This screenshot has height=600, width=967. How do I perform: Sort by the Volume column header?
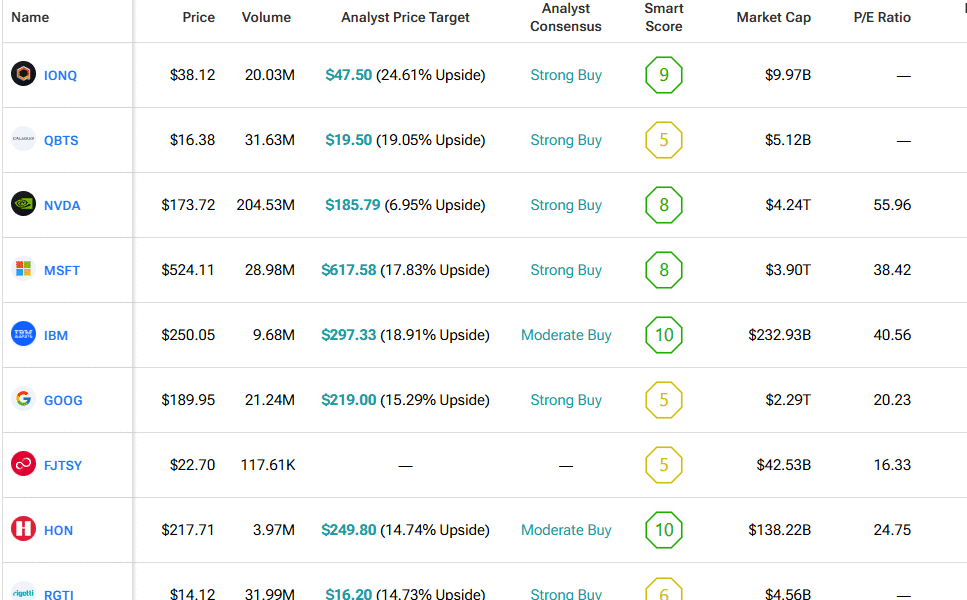click(266, 17)
